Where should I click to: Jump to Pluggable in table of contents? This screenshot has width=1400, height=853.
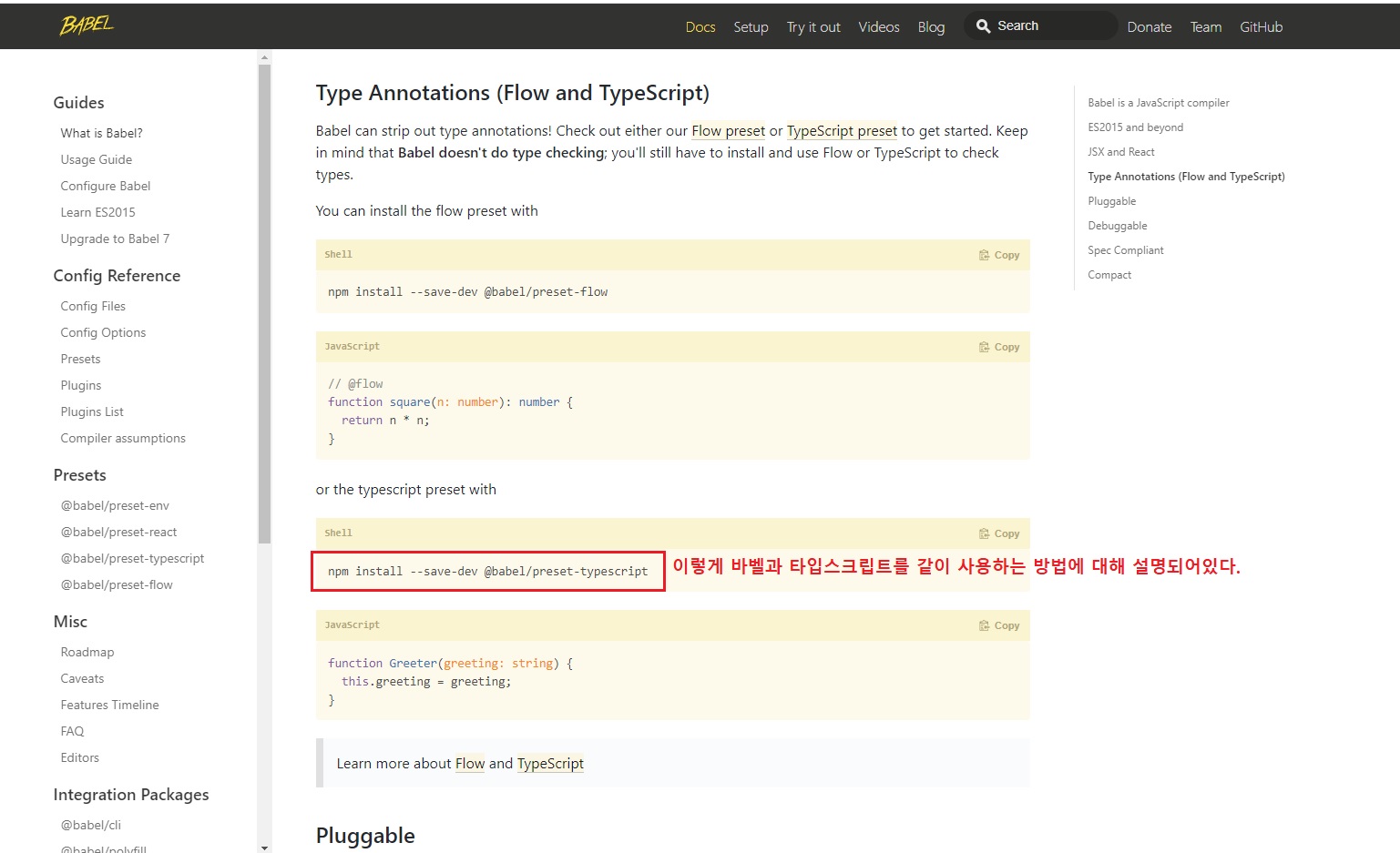[x=1111, y=201]
